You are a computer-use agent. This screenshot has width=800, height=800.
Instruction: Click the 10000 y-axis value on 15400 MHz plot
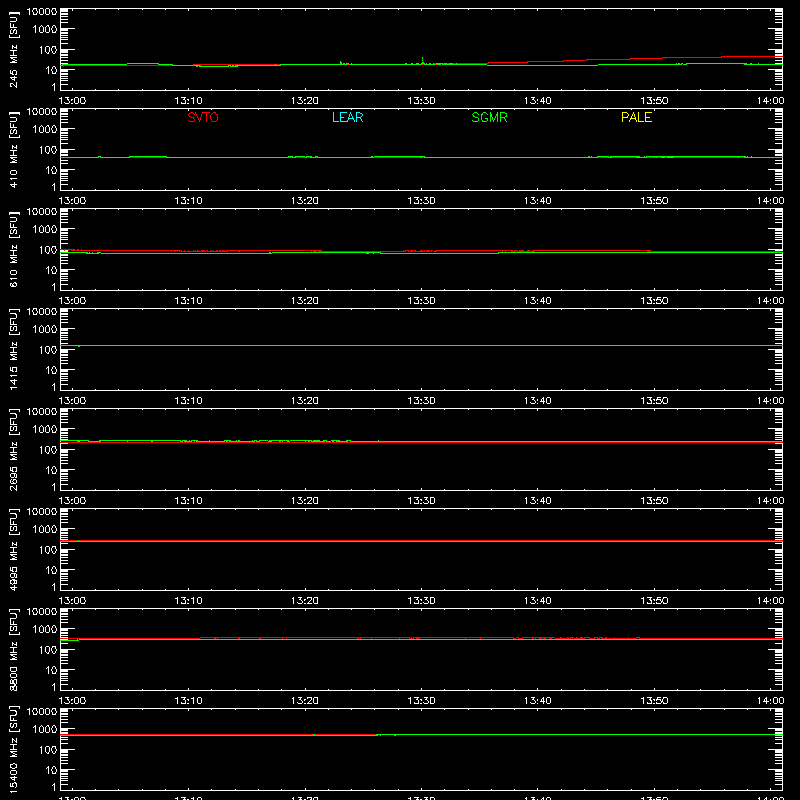click(x=42, y=712)
